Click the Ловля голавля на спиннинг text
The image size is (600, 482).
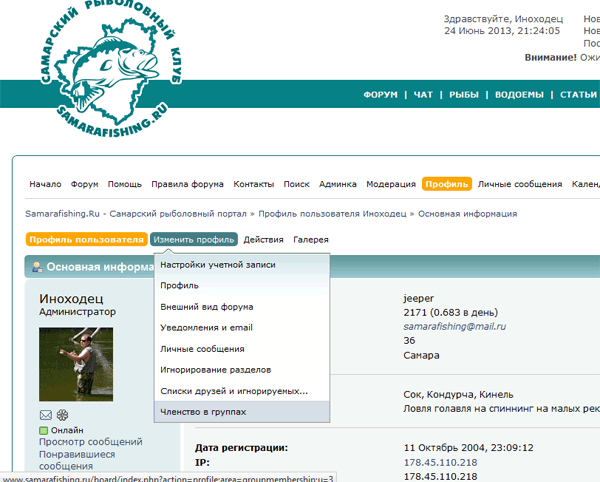pos(501,409)
